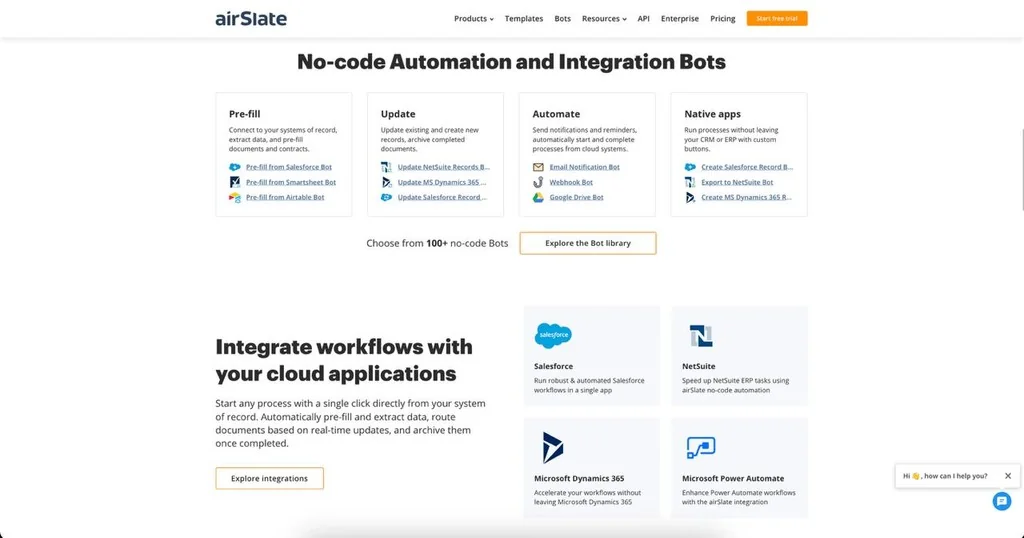The height and width of the screenshot is (538, 1024).
Task: Click the Microsoft Dynamics 365 card title
Action: (x=579, y=479)
